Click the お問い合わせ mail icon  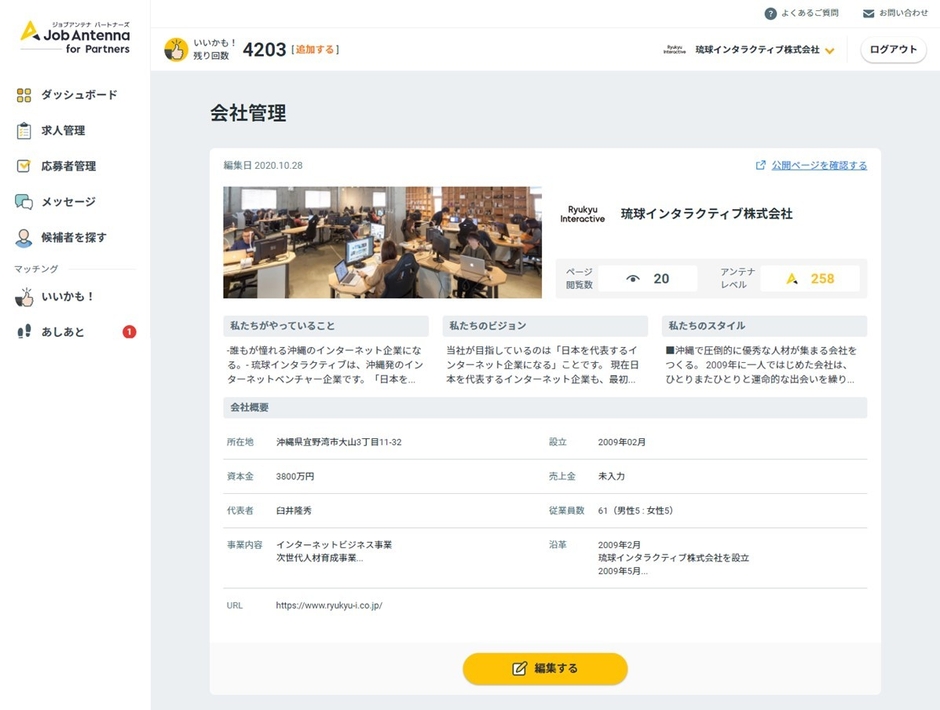[x=867, y=13]
